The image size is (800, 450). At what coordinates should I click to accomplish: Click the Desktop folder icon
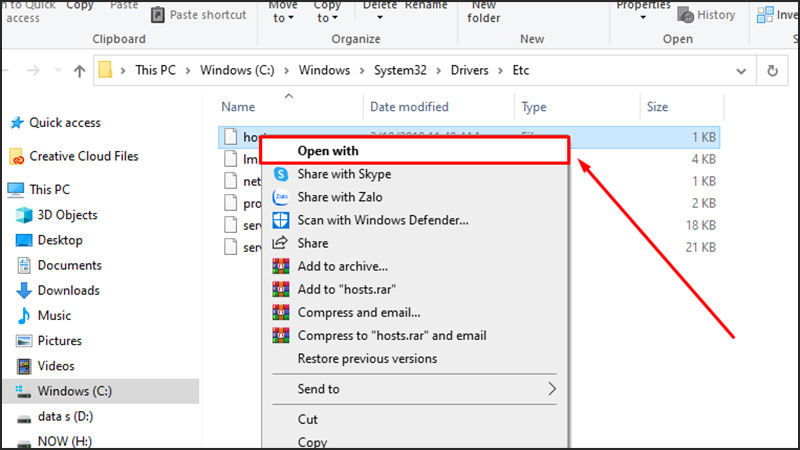coord(24,240)
